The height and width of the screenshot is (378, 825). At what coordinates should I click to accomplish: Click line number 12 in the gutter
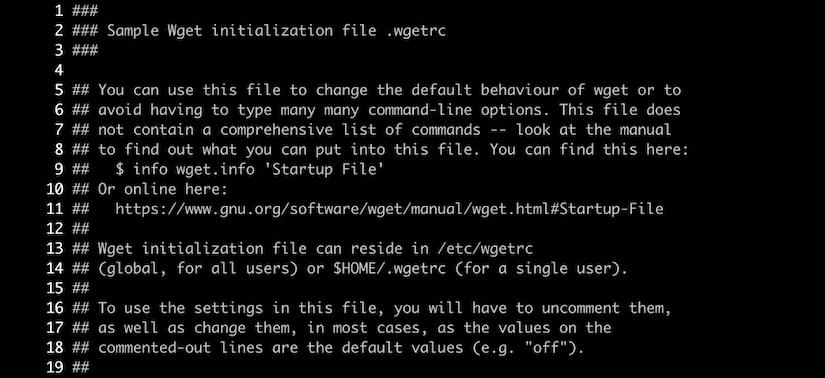pos(54,228)
